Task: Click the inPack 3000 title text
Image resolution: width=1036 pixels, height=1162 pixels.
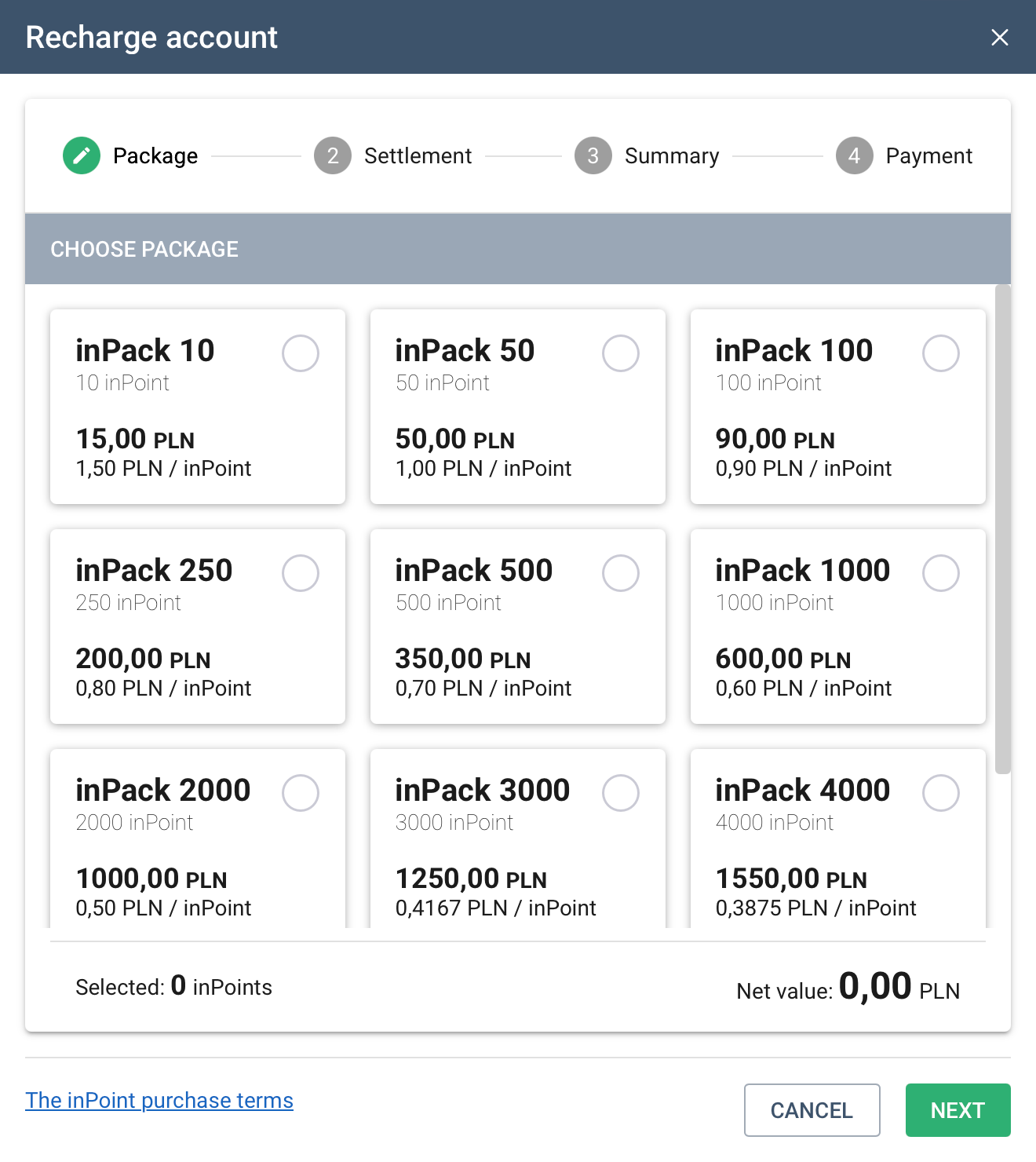Action: click(483, 790)
